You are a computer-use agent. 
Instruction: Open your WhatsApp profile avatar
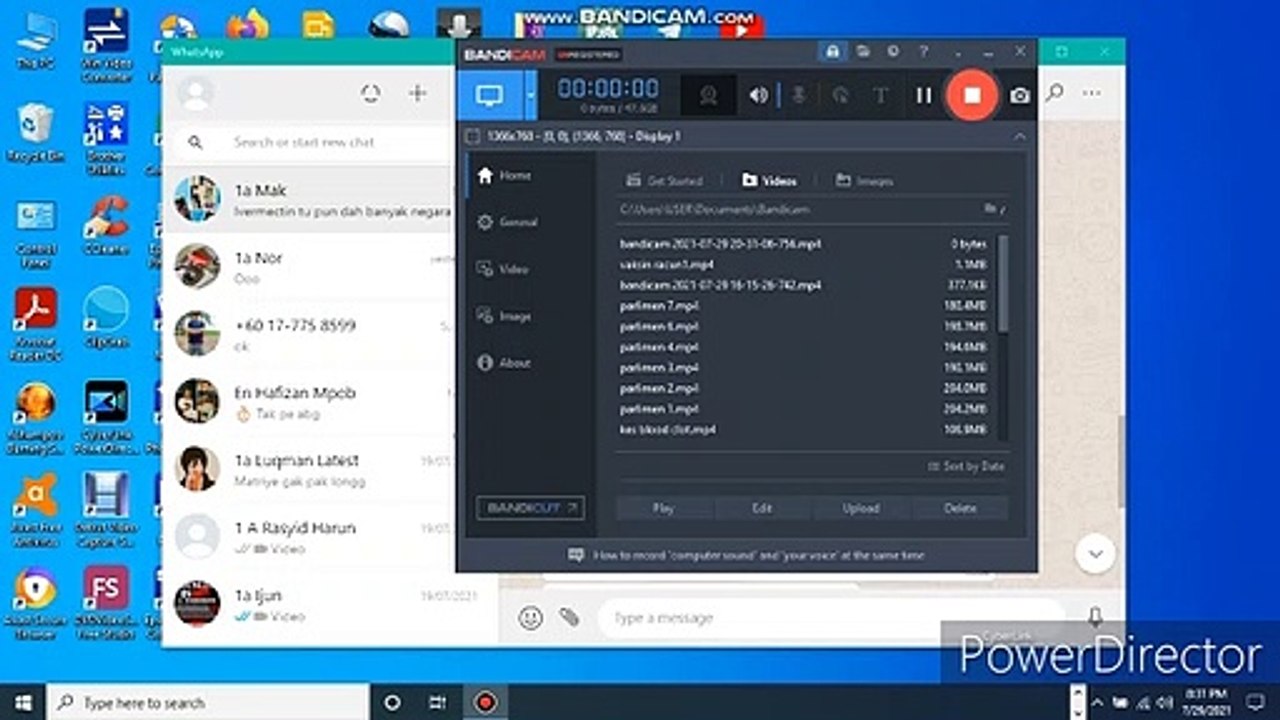195,94
